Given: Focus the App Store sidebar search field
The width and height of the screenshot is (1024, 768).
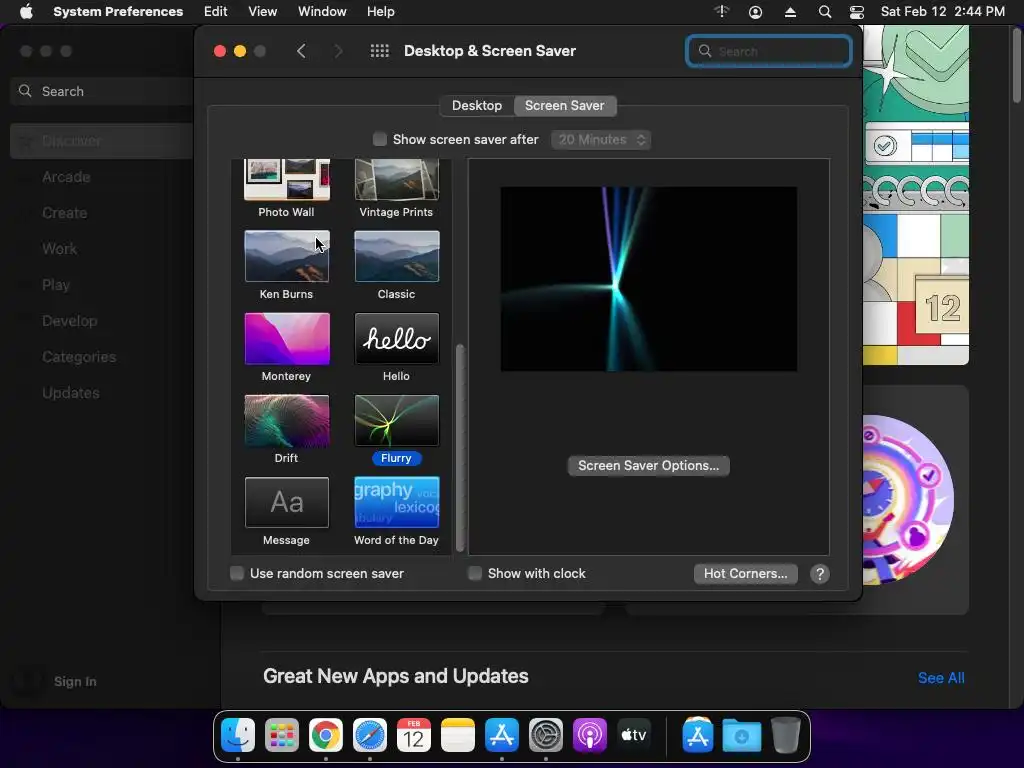Looking at the screenshot, I should click(x=101, y=91).
